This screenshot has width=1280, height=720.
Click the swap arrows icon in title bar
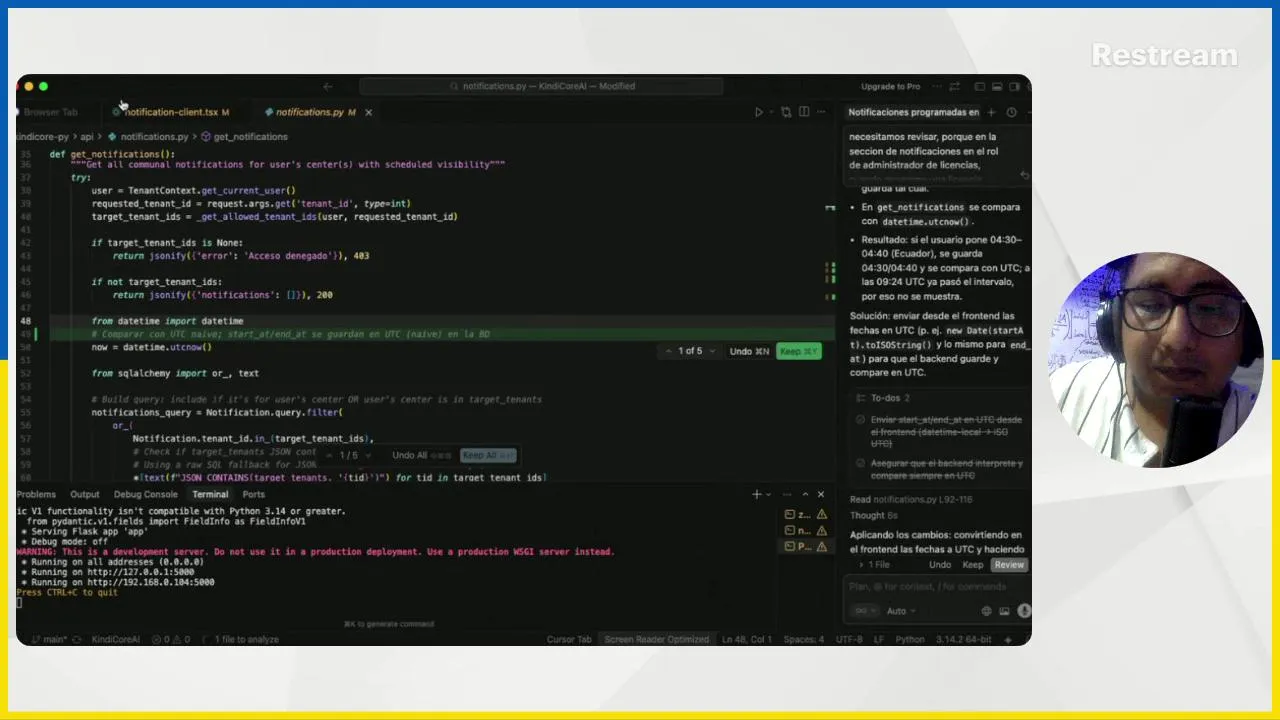954,86
